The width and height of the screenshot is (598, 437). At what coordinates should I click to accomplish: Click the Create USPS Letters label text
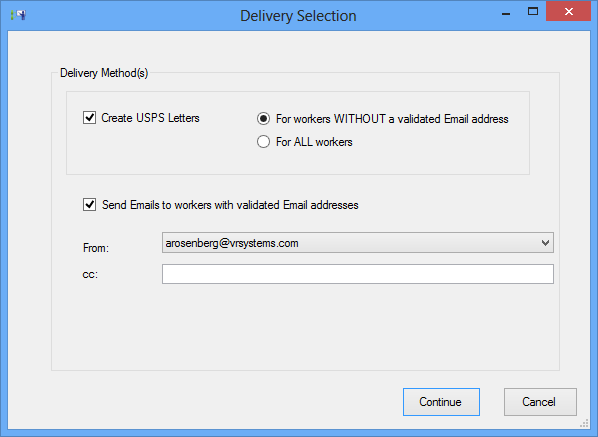click(150, 118)
